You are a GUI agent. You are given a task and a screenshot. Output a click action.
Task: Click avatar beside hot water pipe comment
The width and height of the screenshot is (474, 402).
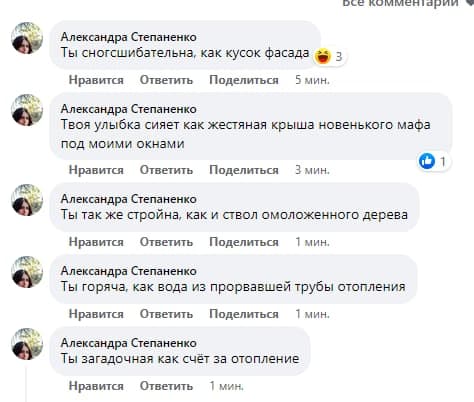pos(27,272)
